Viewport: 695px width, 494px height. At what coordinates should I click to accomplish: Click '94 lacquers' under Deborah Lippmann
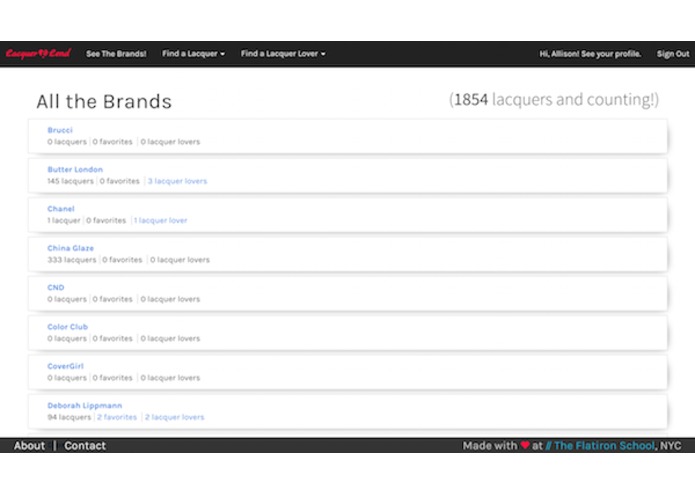[x=69, y=417]
